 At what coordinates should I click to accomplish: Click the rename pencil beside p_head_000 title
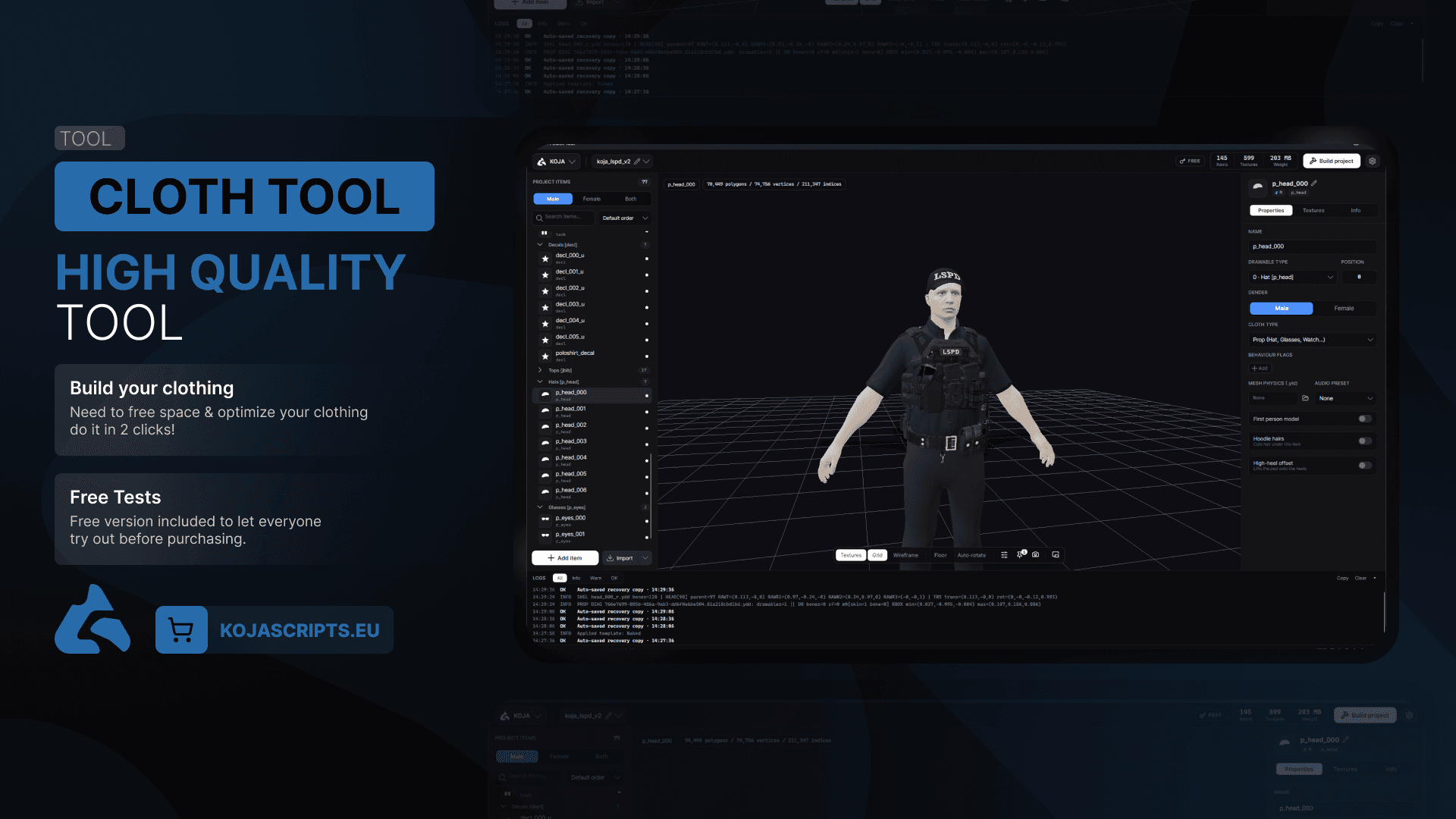[1314, 184]
